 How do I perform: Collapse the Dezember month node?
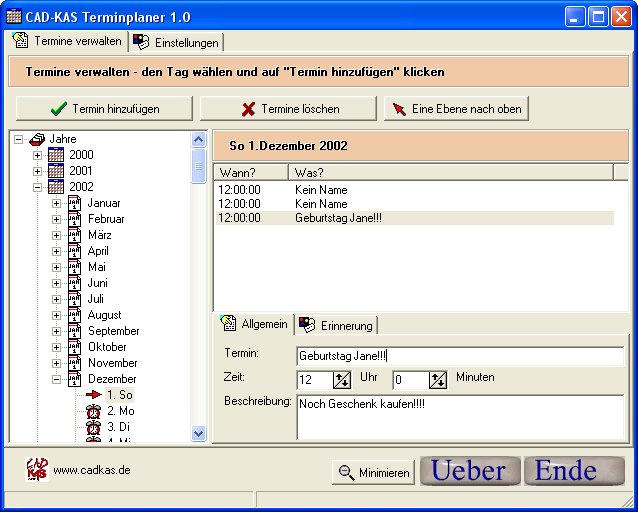(57, 379)
